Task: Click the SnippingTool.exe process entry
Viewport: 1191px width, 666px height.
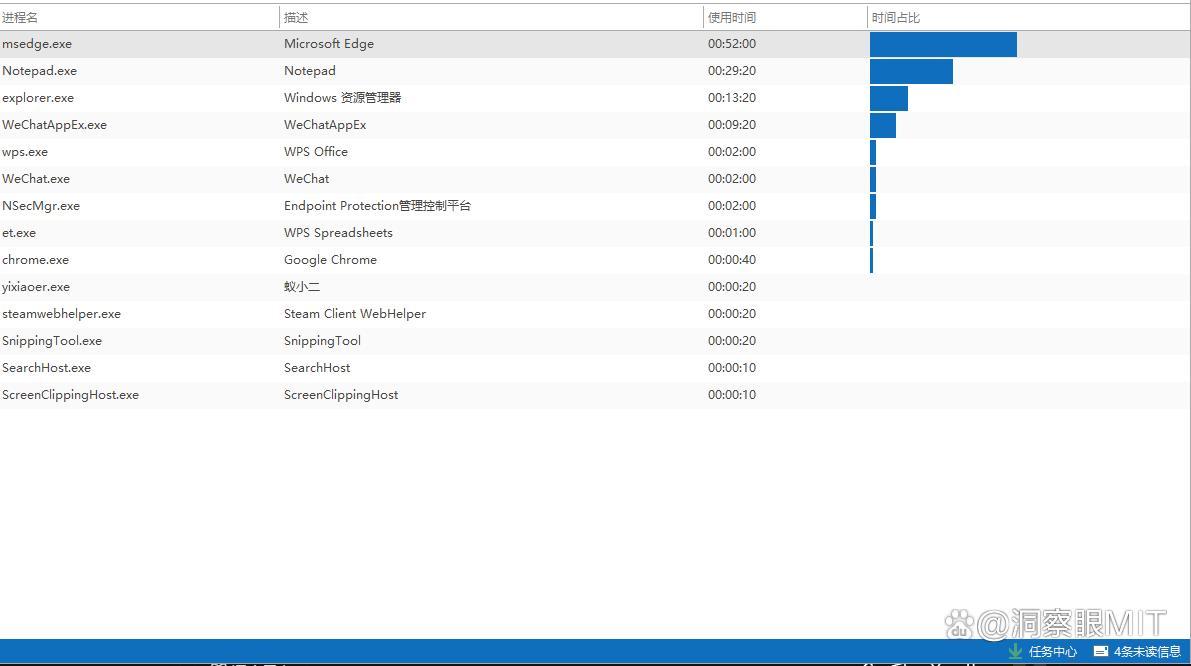Action: click(52, 341)
